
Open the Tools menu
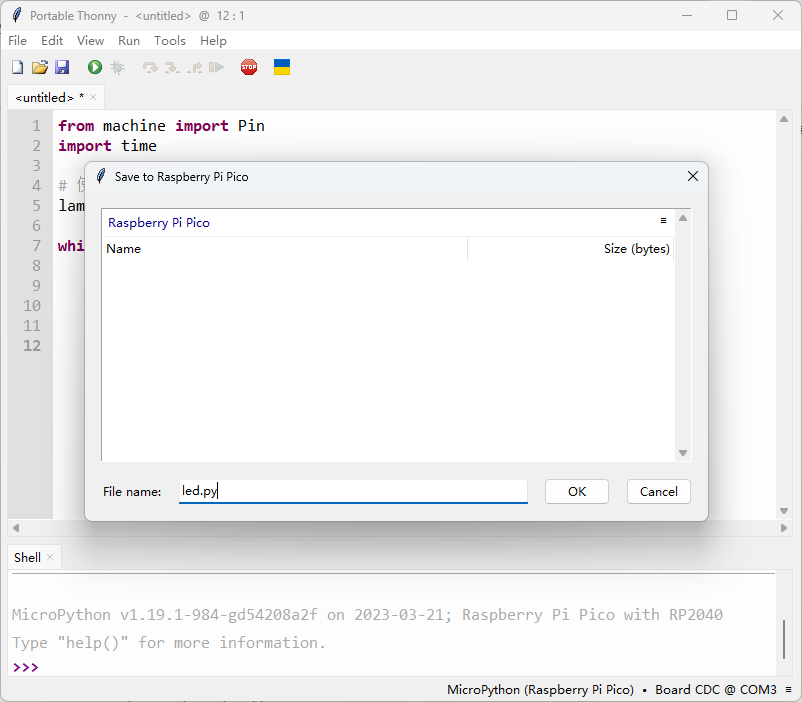click(x=170, y=40)
